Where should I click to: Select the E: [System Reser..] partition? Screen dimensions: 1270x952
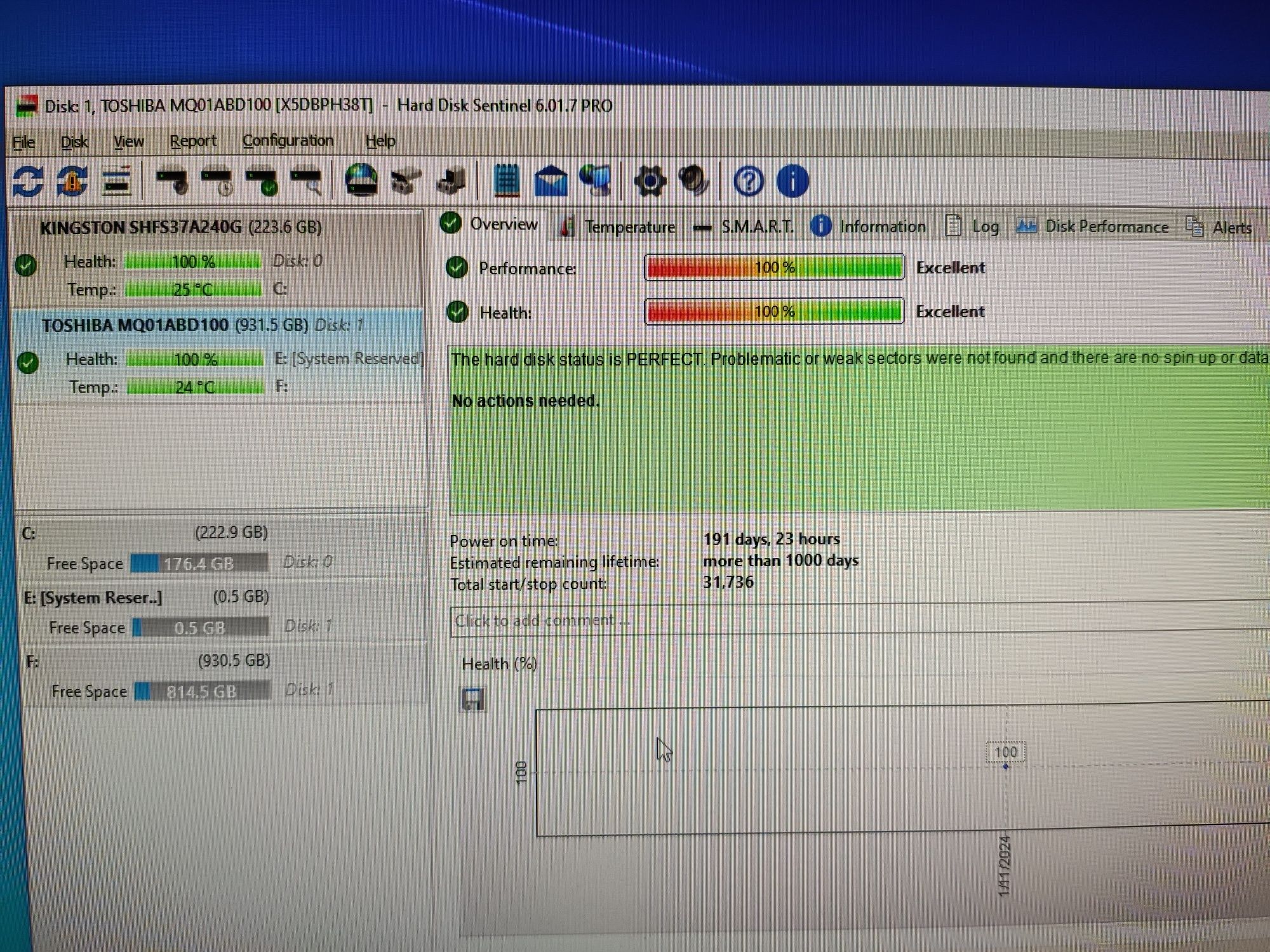222,612
